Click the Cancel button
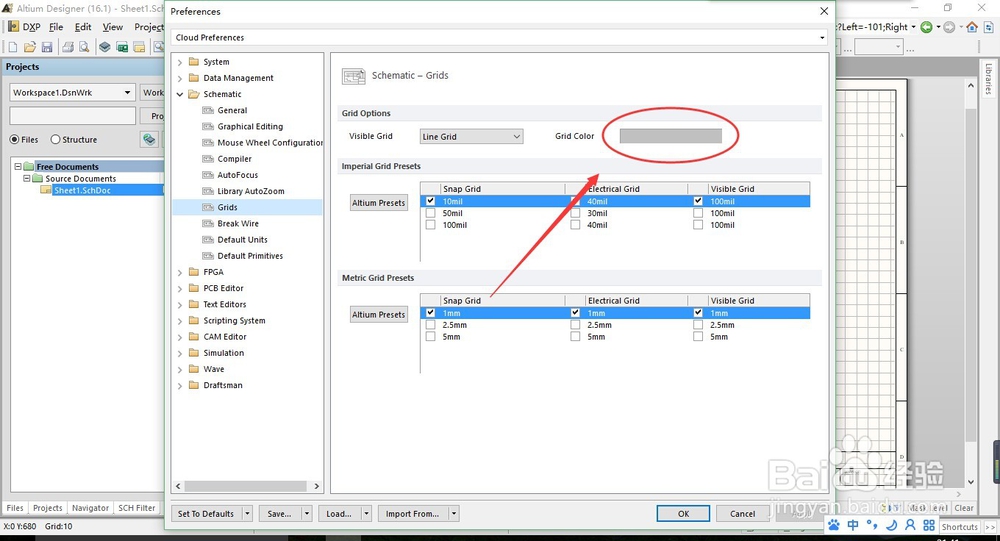Screen dimensions: 1000x541 point(742,514)
